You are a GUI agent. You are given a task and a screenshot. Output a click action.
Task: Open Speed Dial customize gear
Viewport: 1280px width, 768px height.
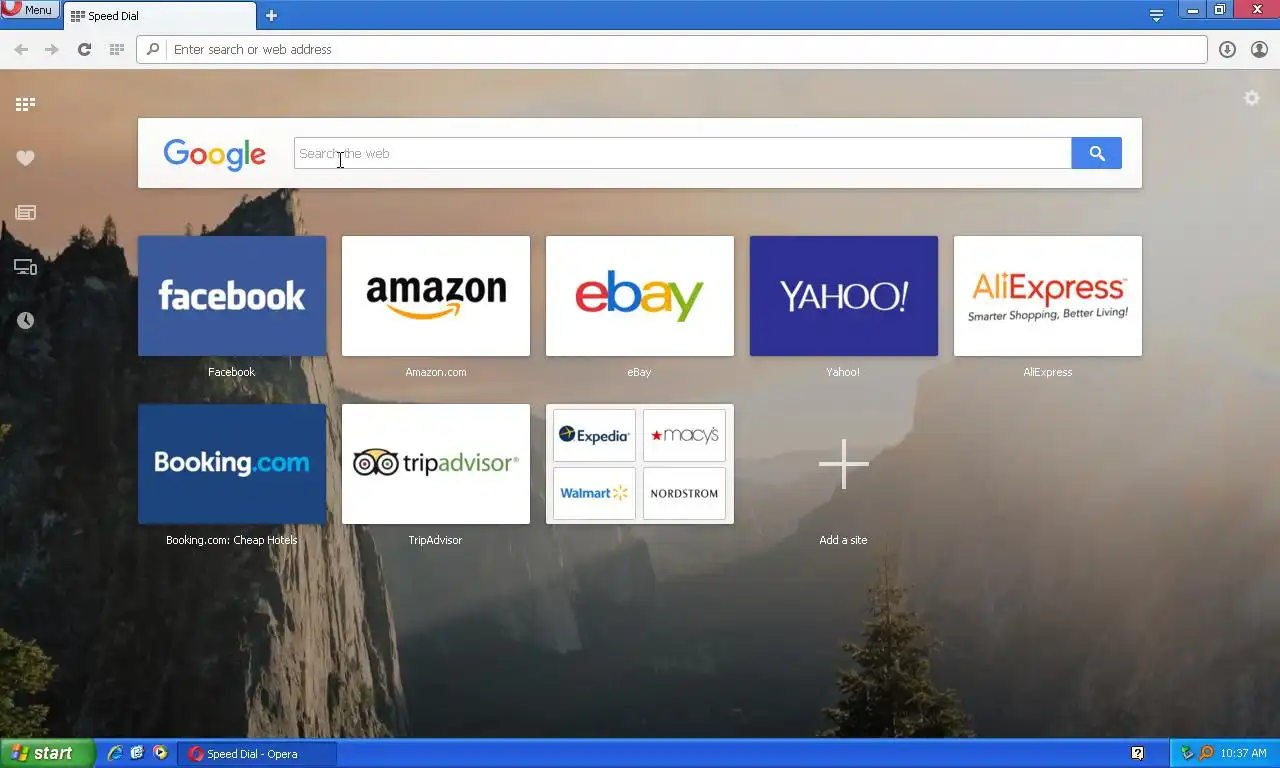(x=1251, y=98)
